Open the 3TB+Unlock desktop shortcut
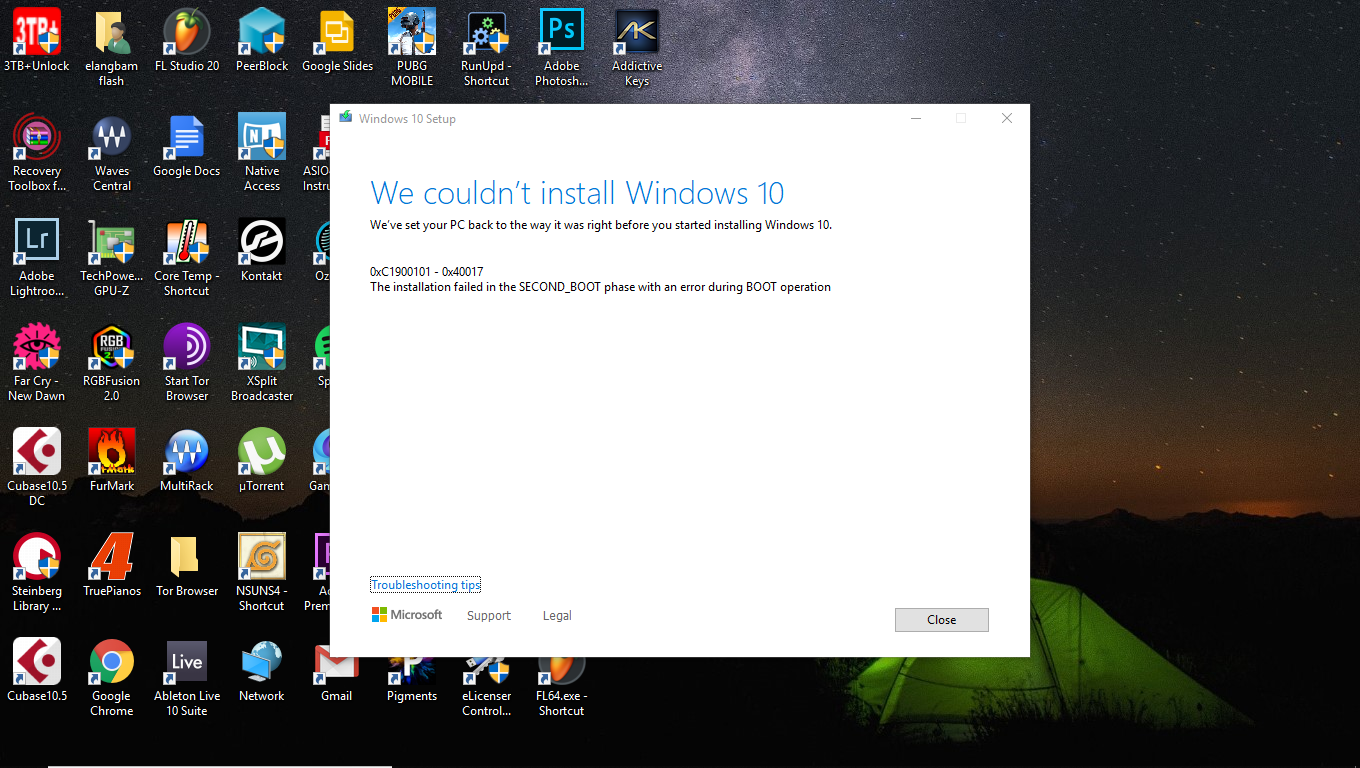1360x768 pixels. click(x=37, y=41)
